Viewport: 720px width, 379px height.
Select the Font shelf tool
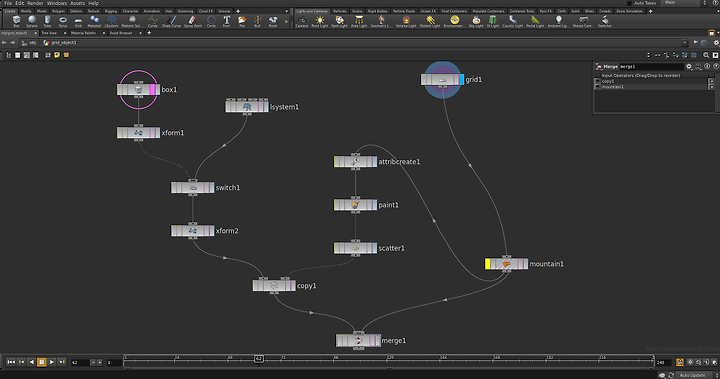pos(226,21)
